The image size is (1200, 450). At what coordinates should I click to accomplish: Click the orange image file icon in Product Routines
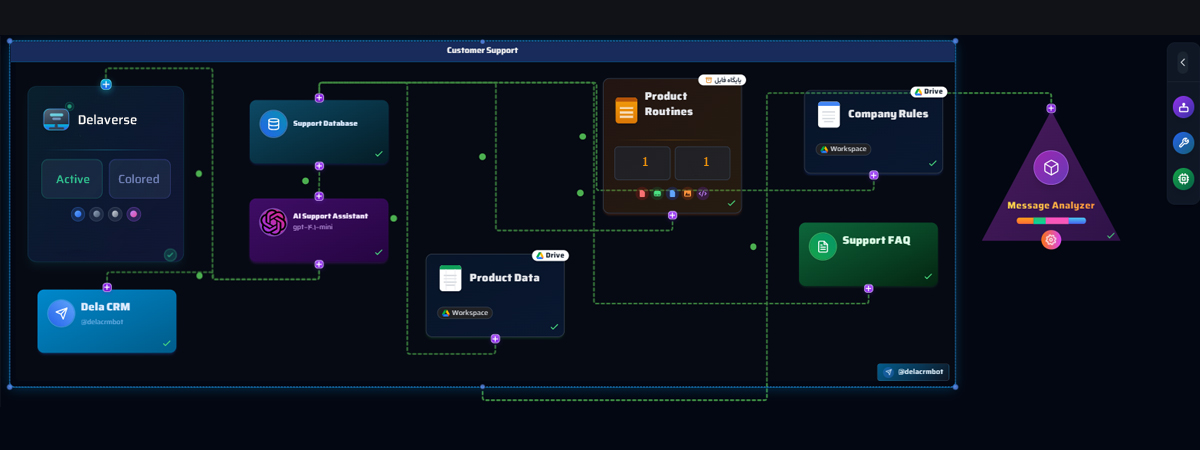tap(687, 193)
